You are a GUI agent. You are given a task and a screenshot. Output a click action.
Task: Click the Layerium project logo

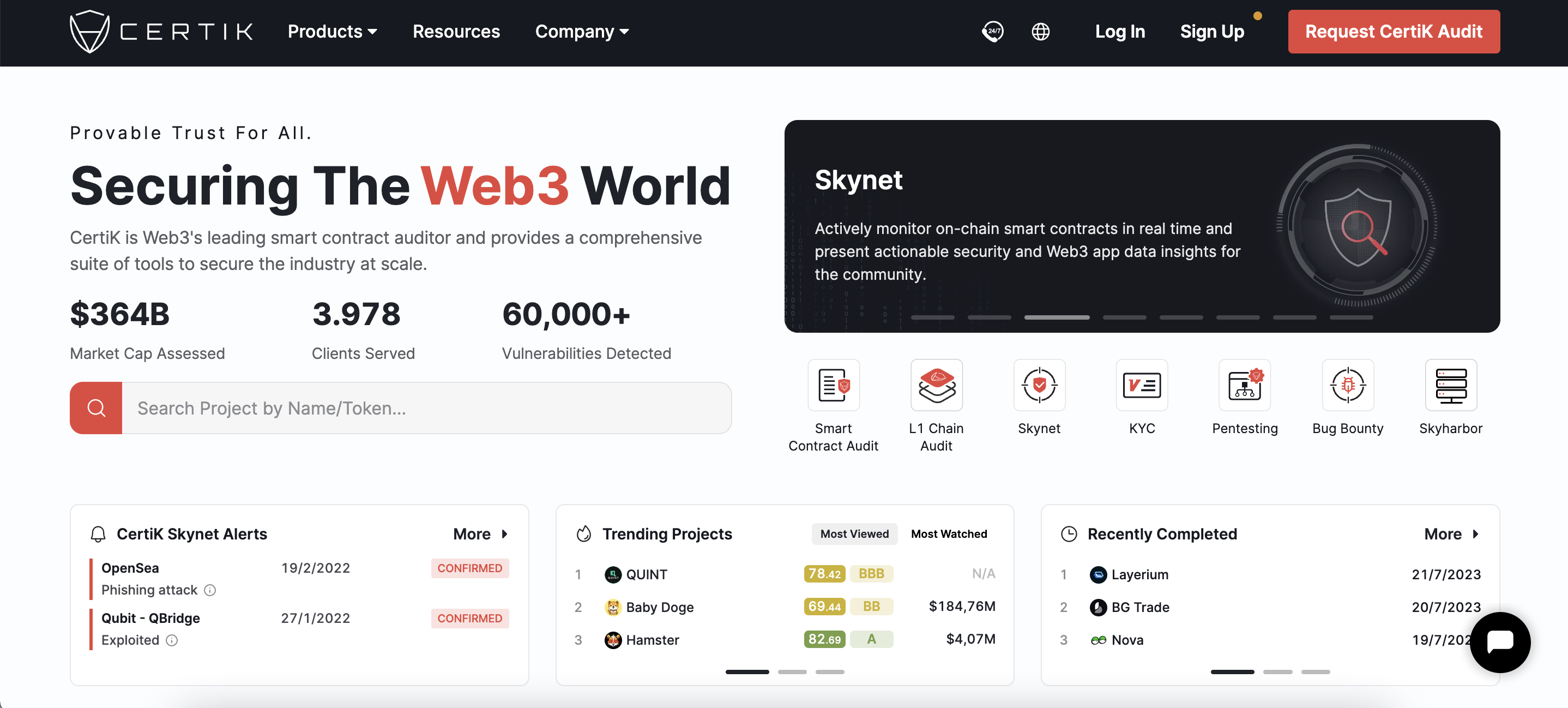coord(1098,575)
